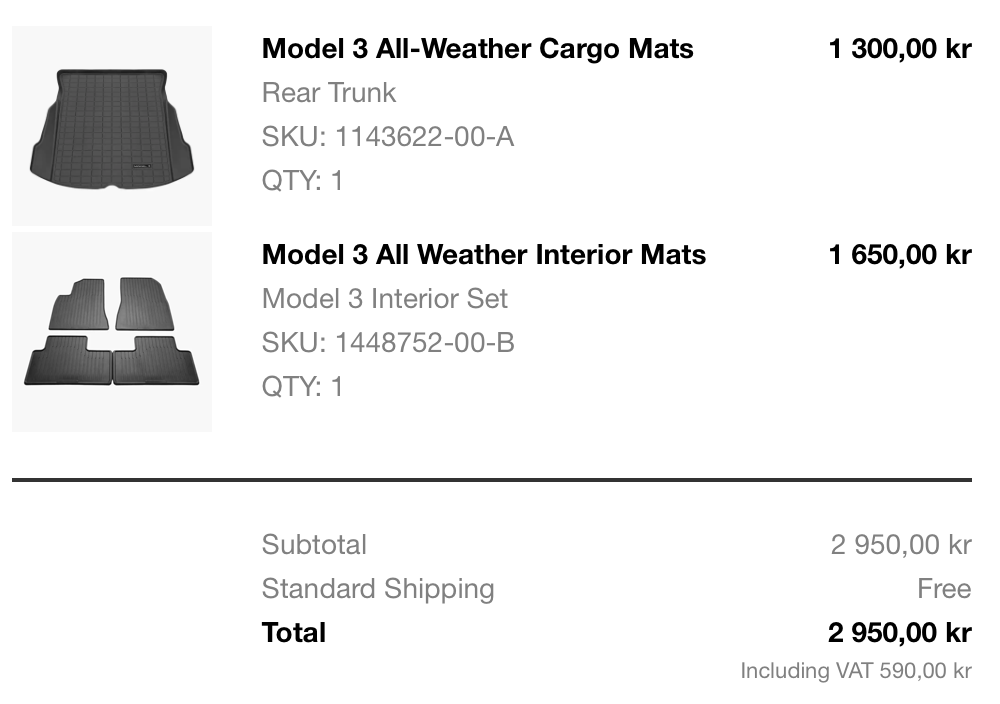Image resolution: width=1000 pixels, height=704 pixels.
Task: Open the interior mats product thumbnail
Action: [x=112, y=332]
